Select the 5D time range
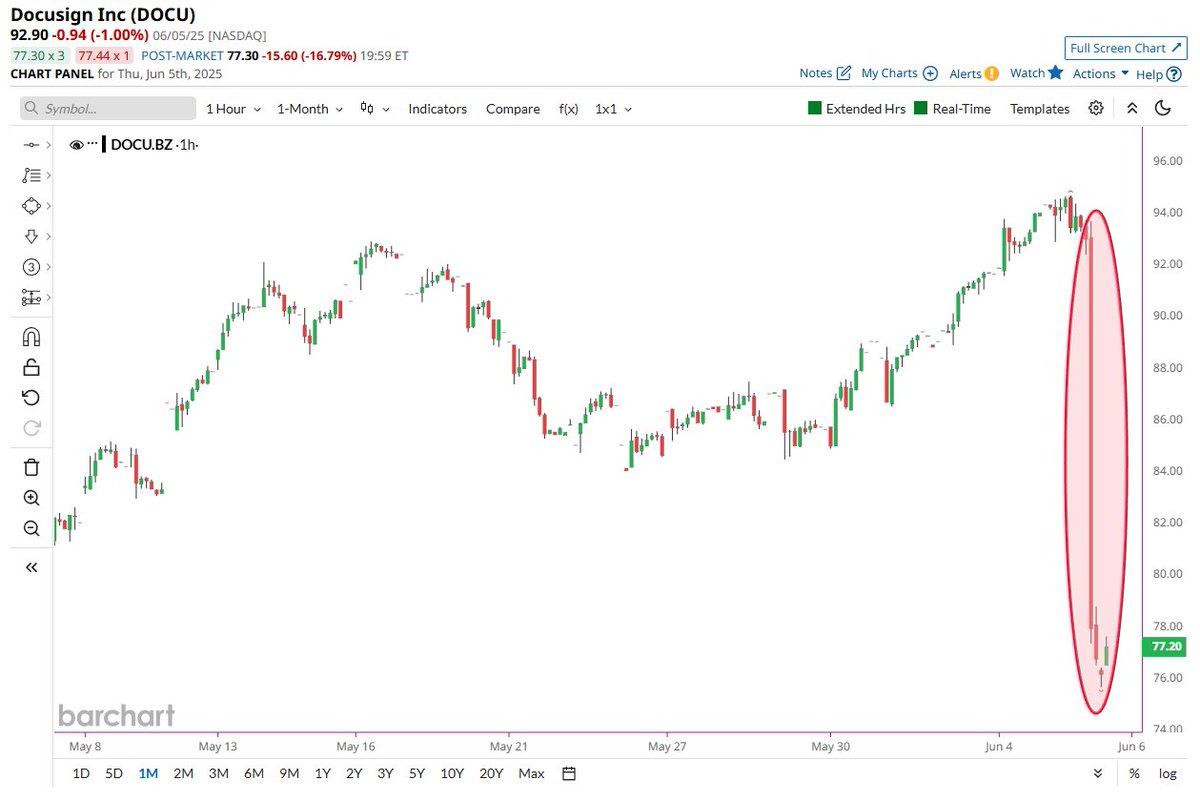 (x=115, y=773)
